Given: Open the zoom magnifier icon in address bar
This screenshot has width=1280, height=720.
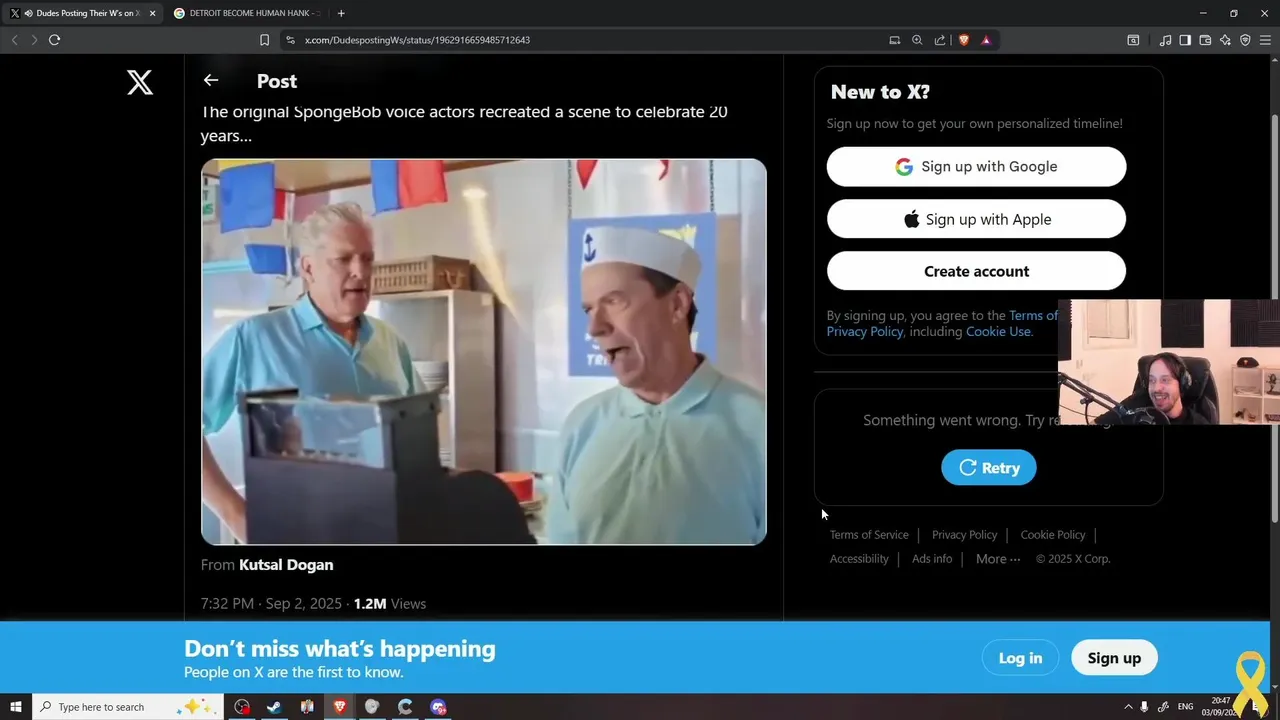Looking at the screenshot, I should 917,40.
